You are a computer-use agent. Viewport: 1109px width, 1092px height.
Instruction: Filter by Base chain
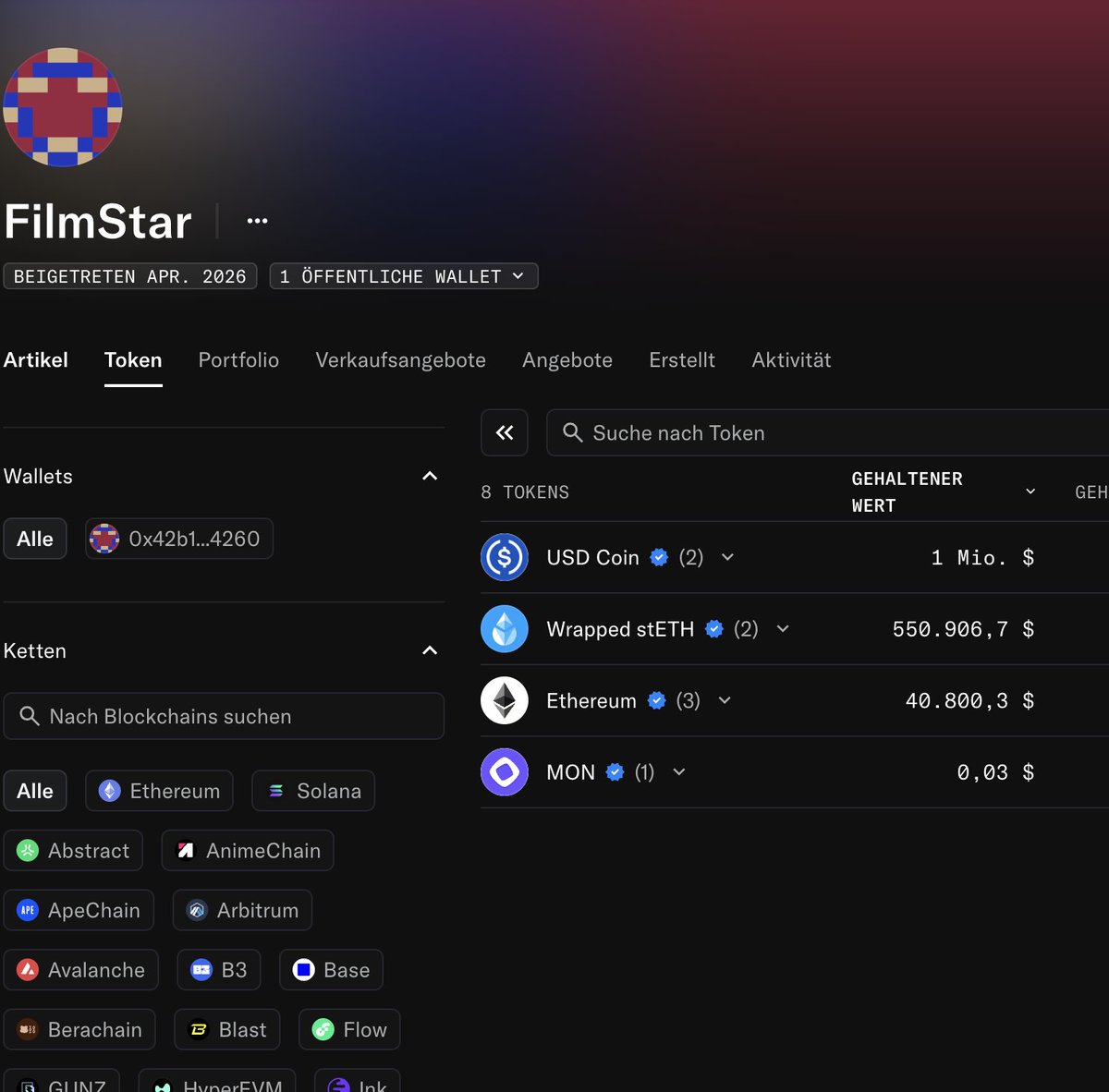[331, 970]
